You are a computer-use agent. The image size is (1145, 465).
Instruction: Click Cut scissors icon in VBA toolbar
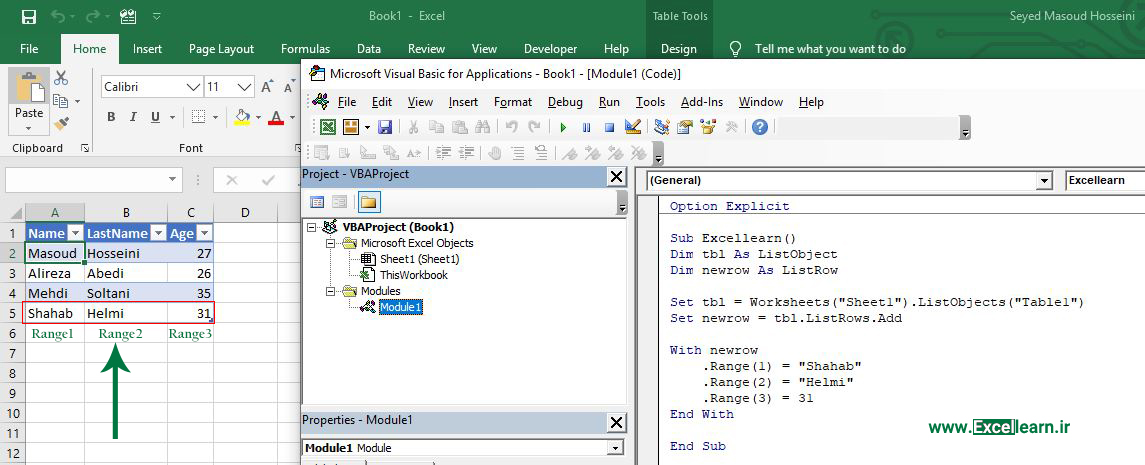tap(413, 127)
